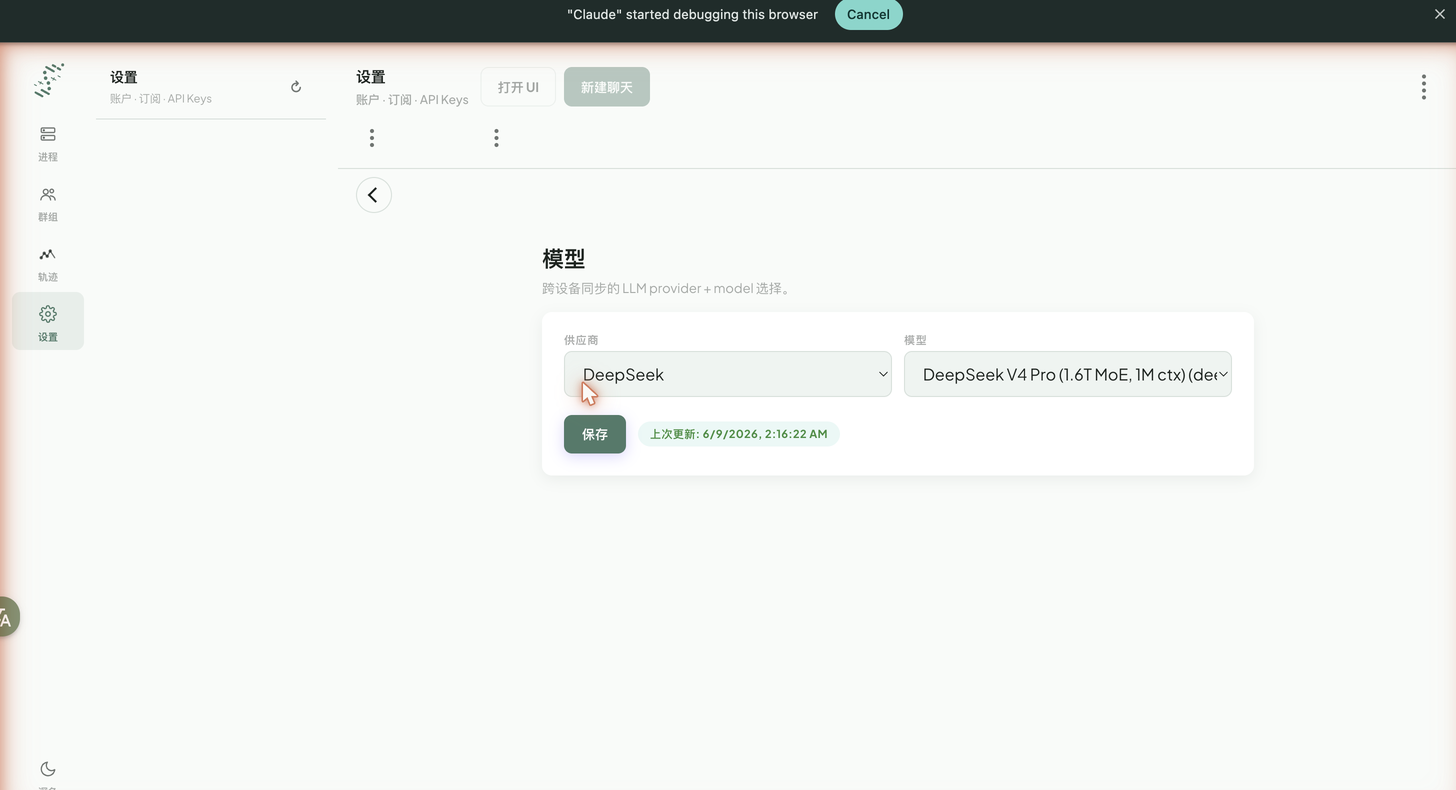This screenshot has height=790, width=1456.
Task: Toggle dark mode moon icon
Action: [48, 769]
